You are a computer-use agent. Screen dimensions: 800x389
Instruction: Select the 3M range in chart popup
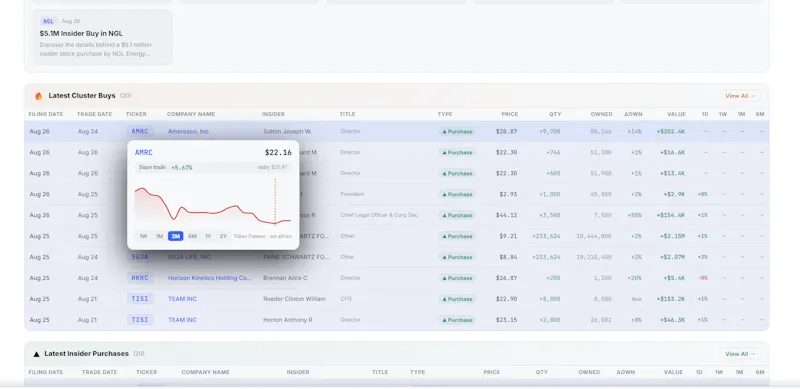[176, 236]
